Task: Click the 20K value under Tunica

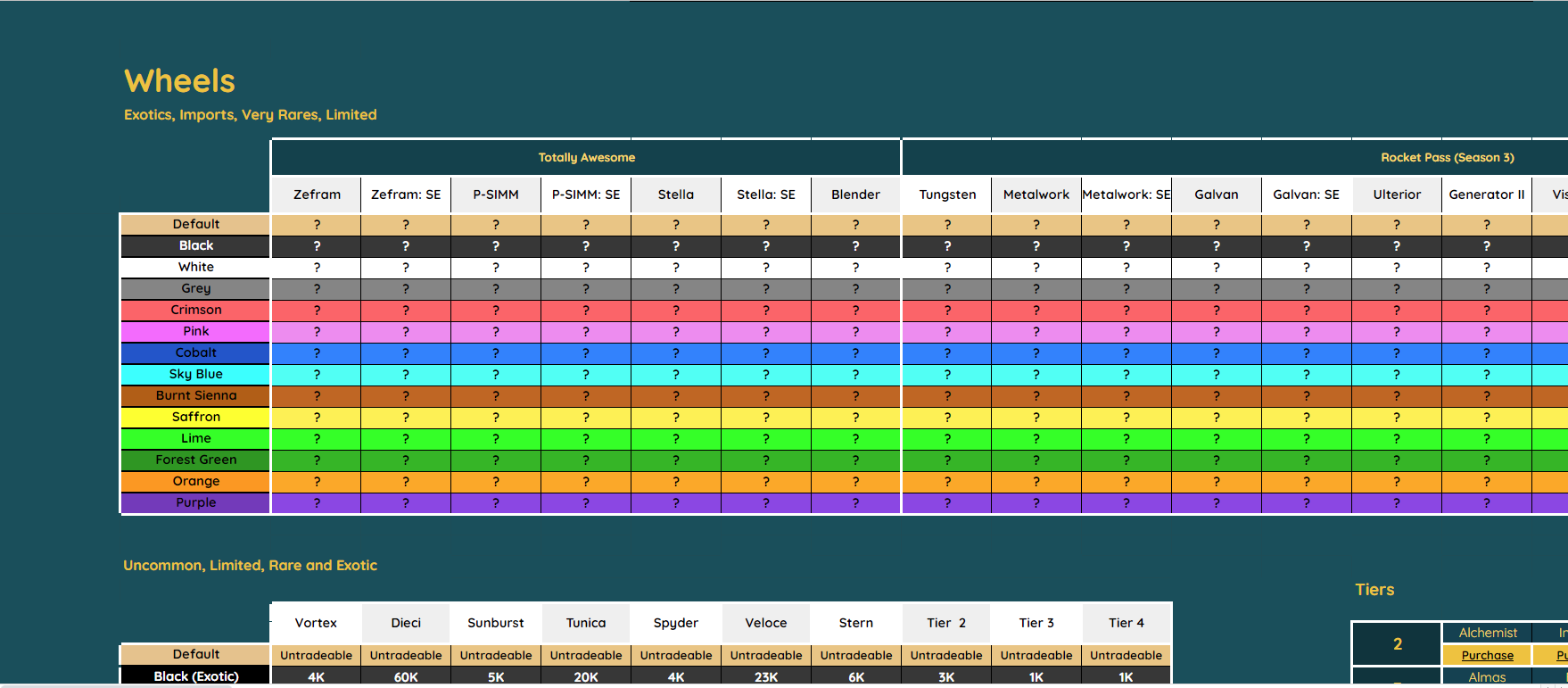Action: point(586,677)
